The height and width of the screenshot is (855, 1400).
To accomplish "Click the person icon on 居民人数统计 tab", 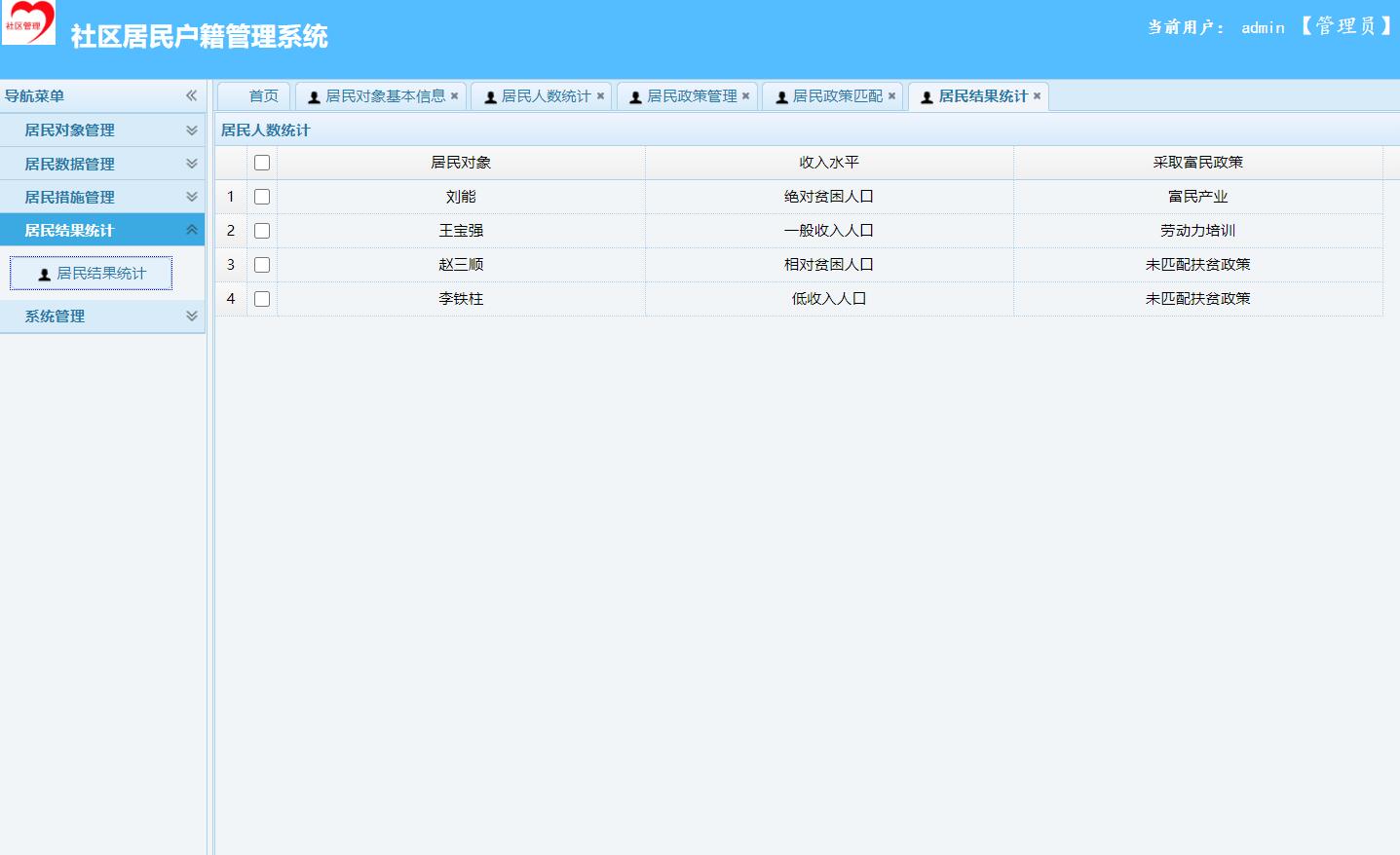I will point(491,95).
